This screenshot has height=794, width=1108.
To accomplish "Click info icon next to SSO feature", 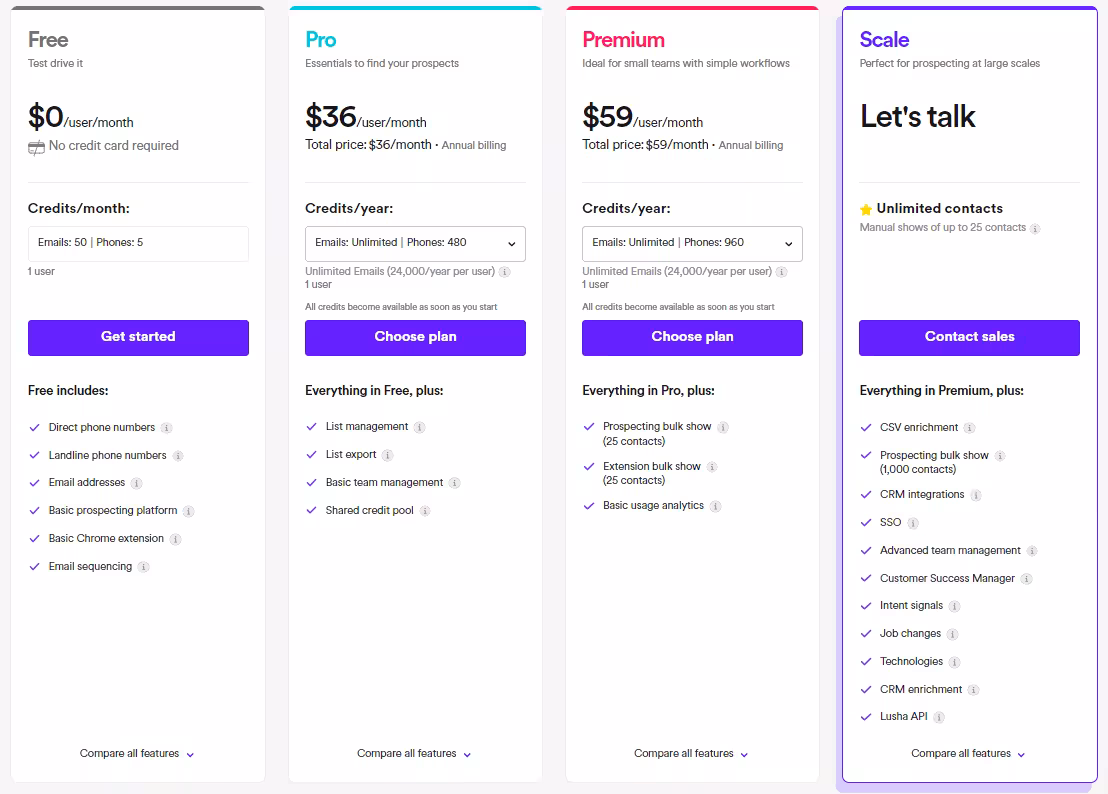I will click(913, 523).
